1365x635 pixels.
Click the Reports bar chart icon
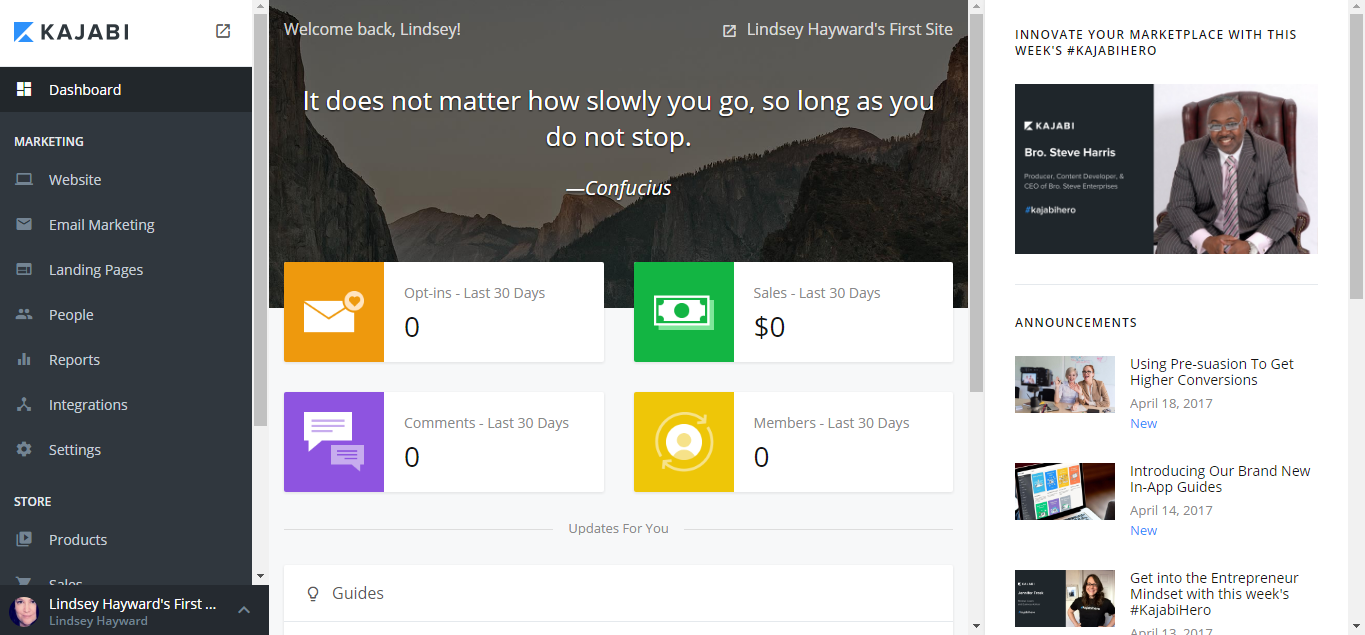click(24, 360)
